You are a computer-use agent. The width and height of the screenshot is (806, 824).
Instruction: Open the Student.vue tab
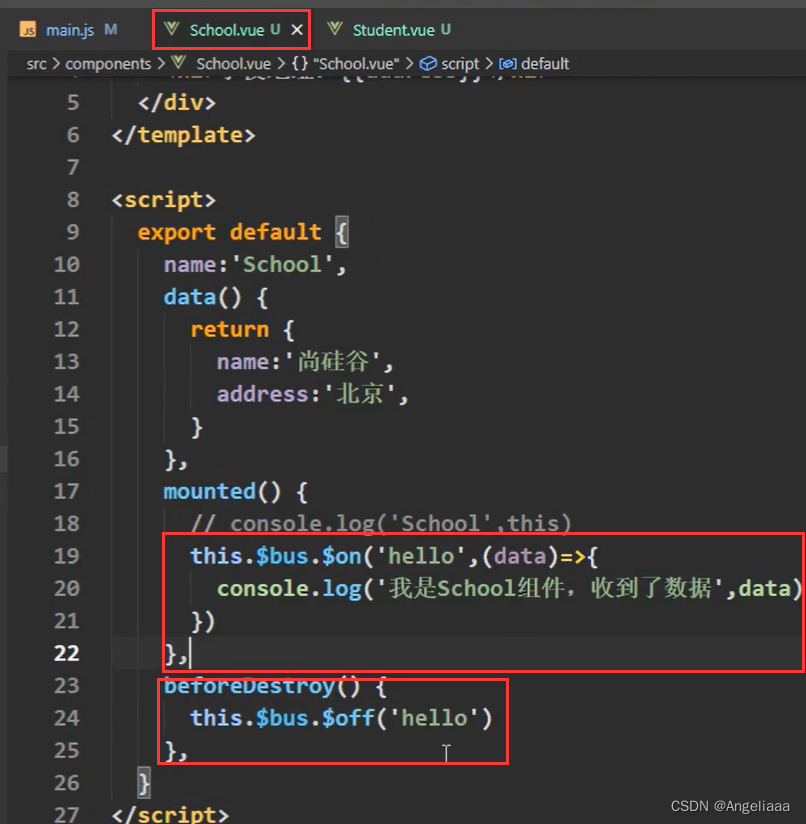[x=393, y=30]
